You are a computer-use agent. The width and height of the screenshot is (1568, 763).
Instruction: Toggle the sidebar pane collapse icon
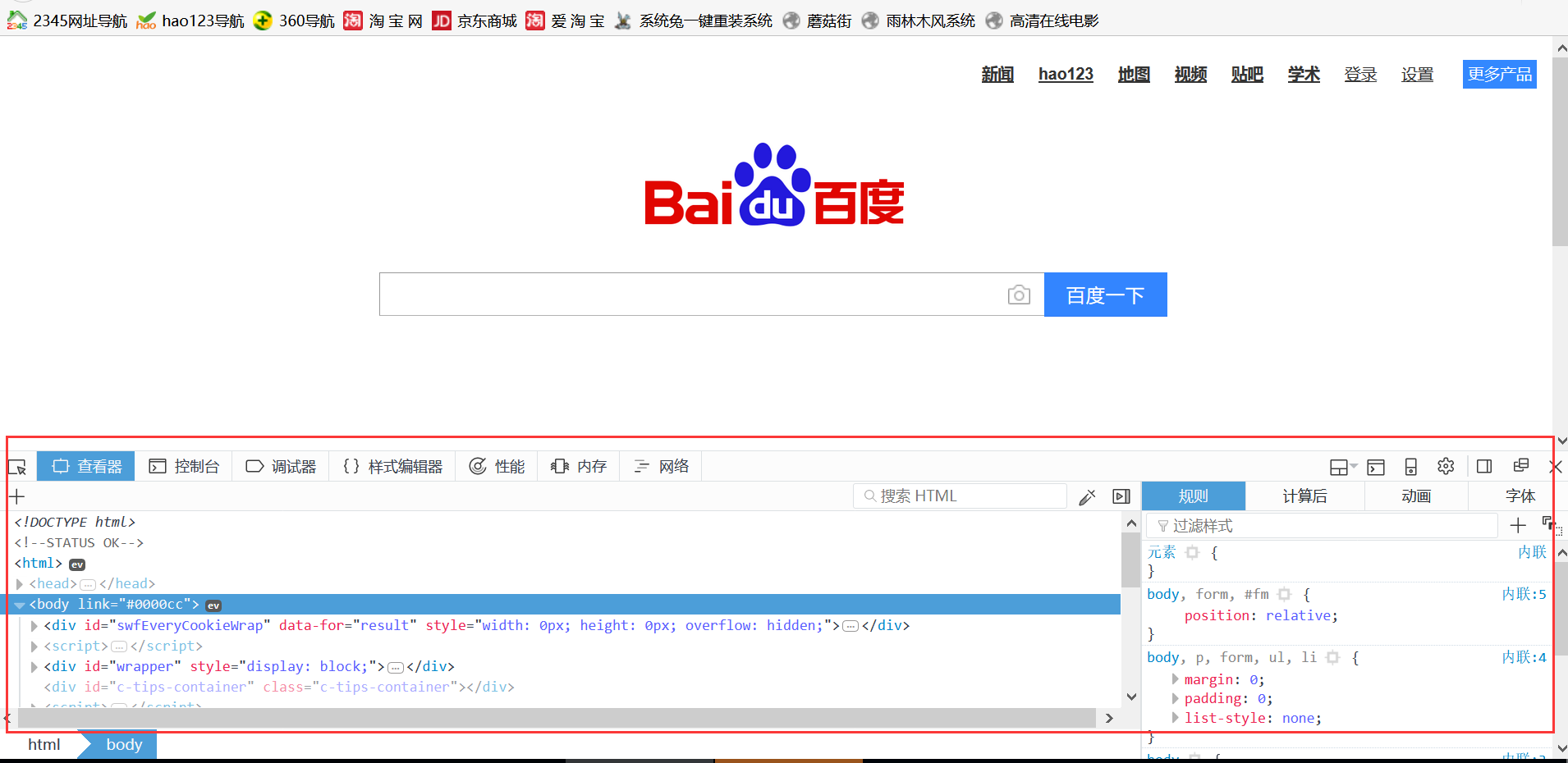point(1121,496)
